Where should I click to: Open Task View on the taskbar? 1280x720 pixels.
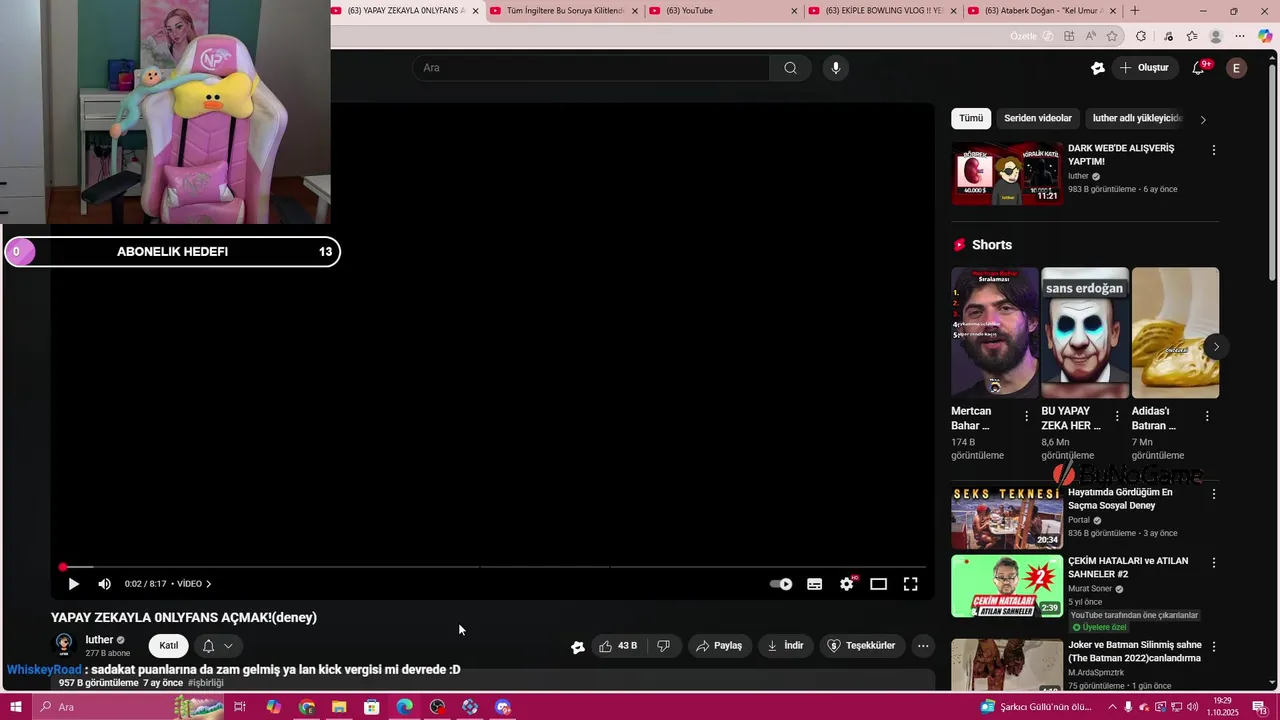coord(240,707)
